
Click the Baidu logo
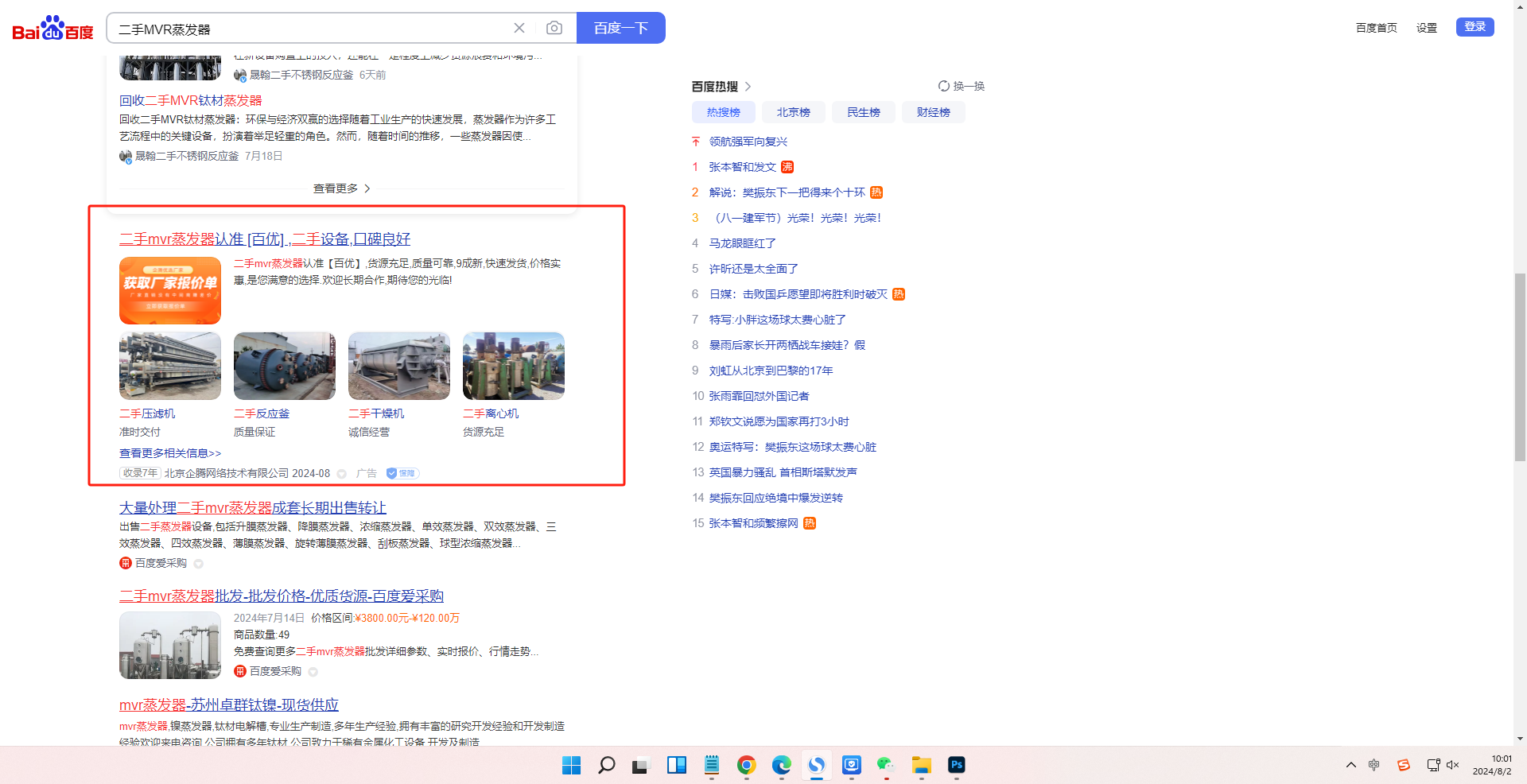(x=52, y=29)
